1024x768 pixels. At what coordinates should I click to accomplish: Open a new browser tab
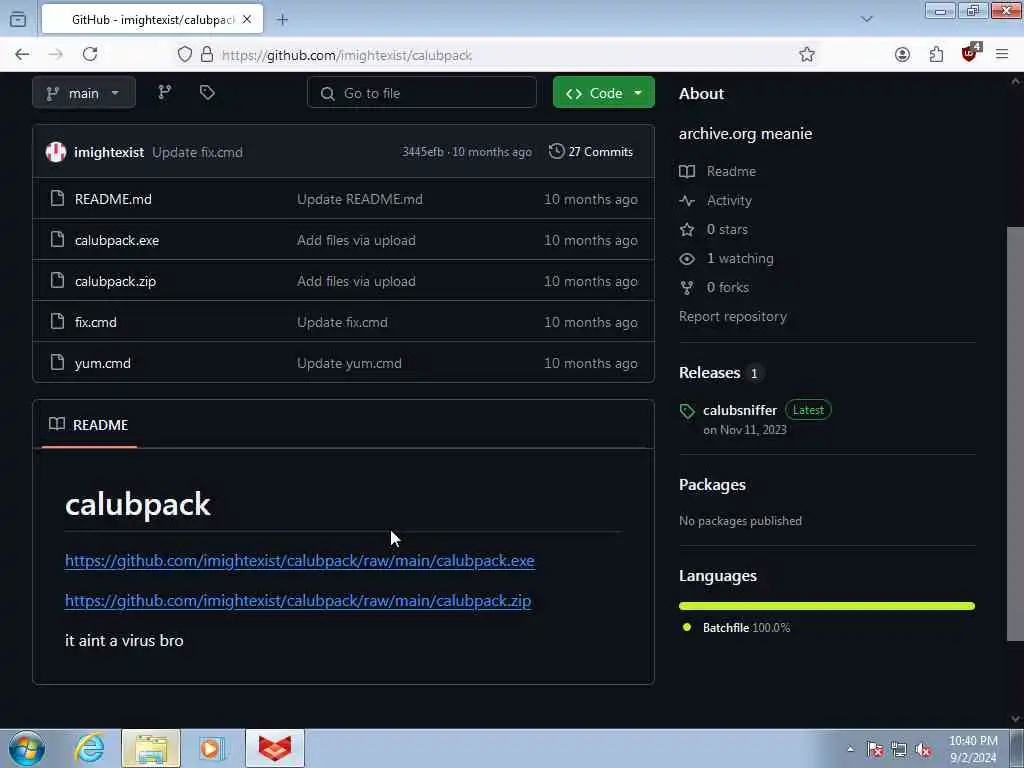pyautogui.click(x=282, y=20)
